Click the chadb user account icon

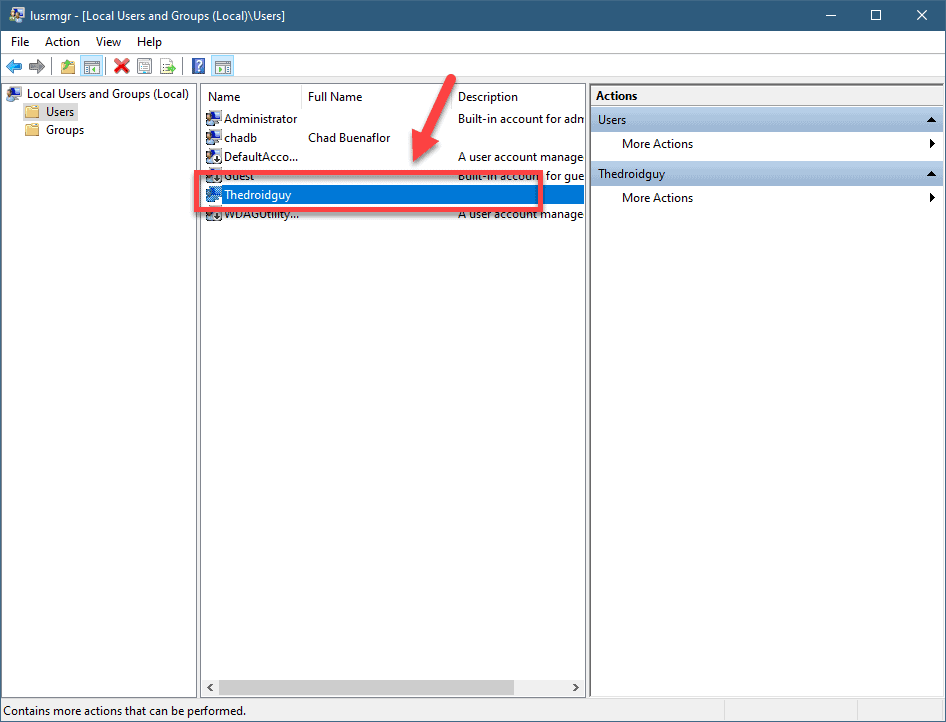click(214, 138)
